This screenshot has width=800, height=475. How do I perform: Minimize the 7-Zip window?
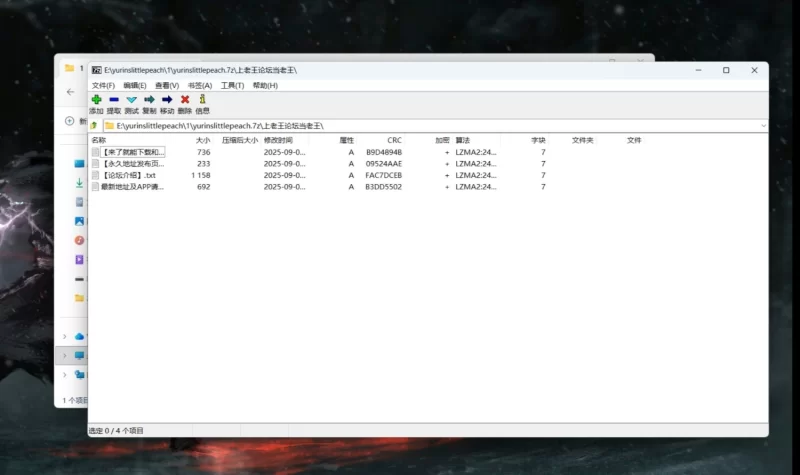tap(698, 70)
